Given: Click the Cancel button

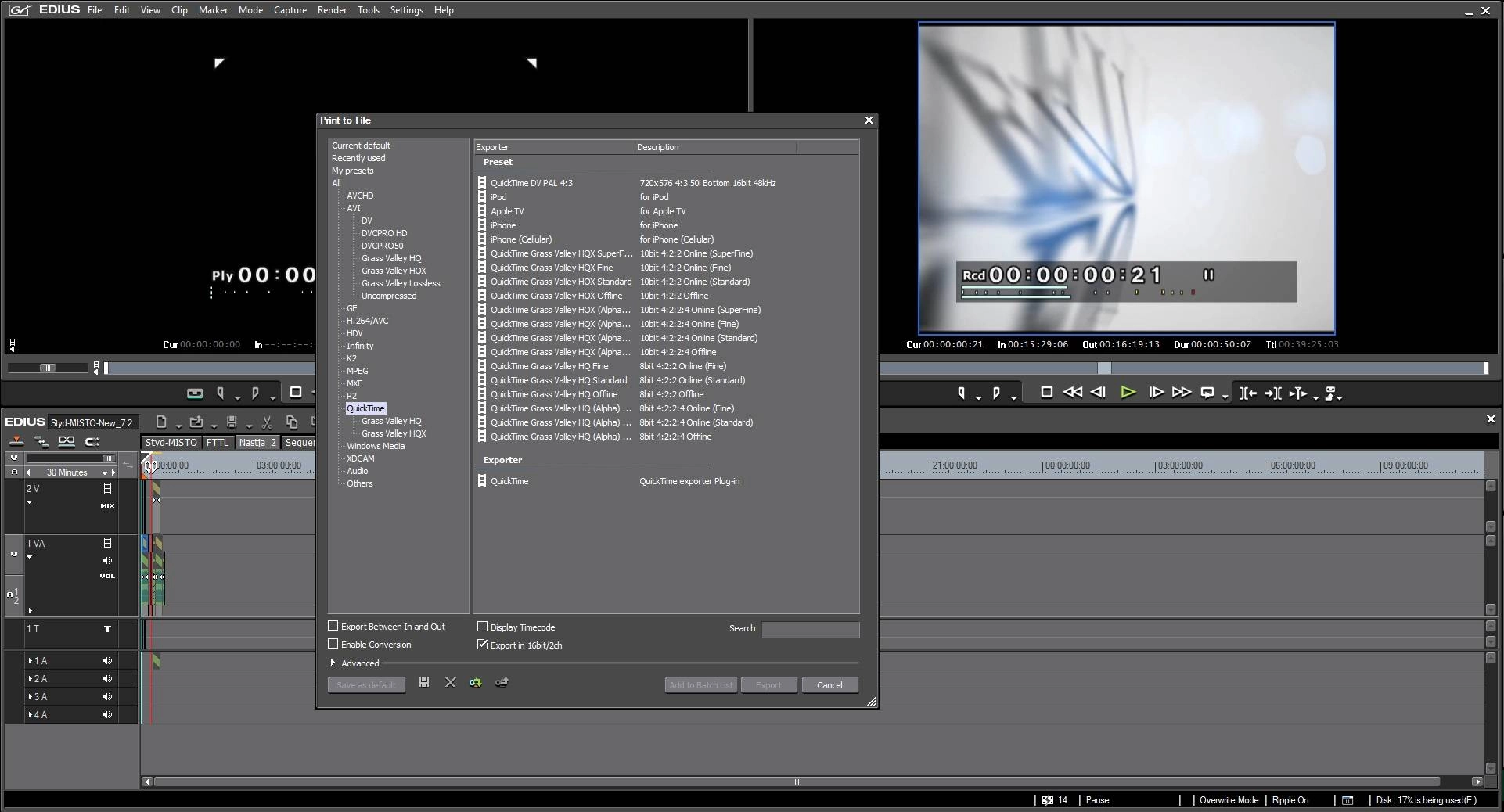Looking at the screenshot, I should tap(829, 685).
